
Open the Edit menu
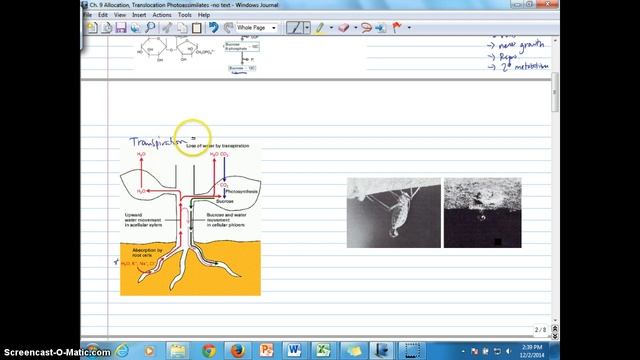[103, 15]
